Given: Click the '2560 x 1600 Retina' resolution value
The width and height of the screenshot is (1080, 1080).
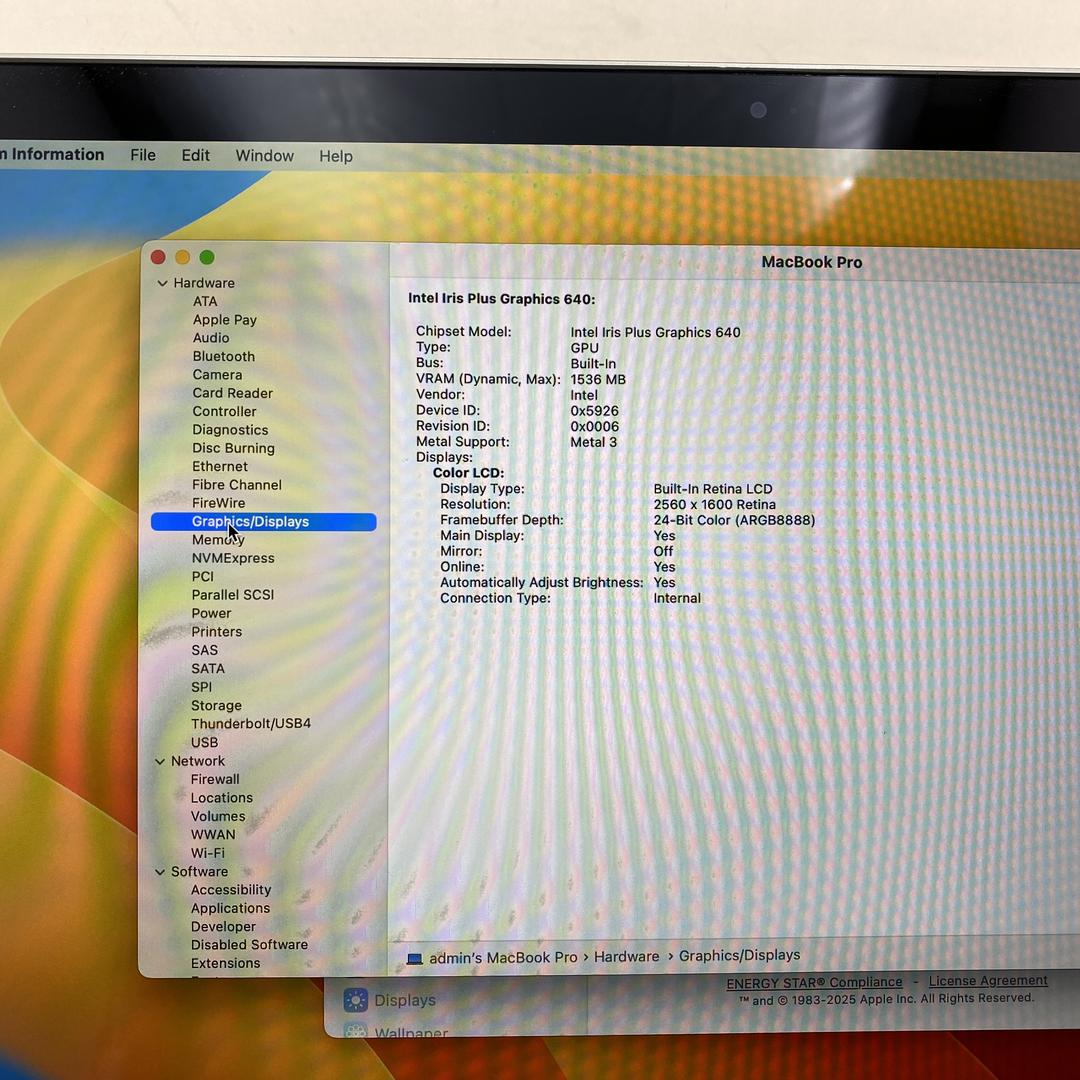Looking at the screenshot, I should click(714, 504).
